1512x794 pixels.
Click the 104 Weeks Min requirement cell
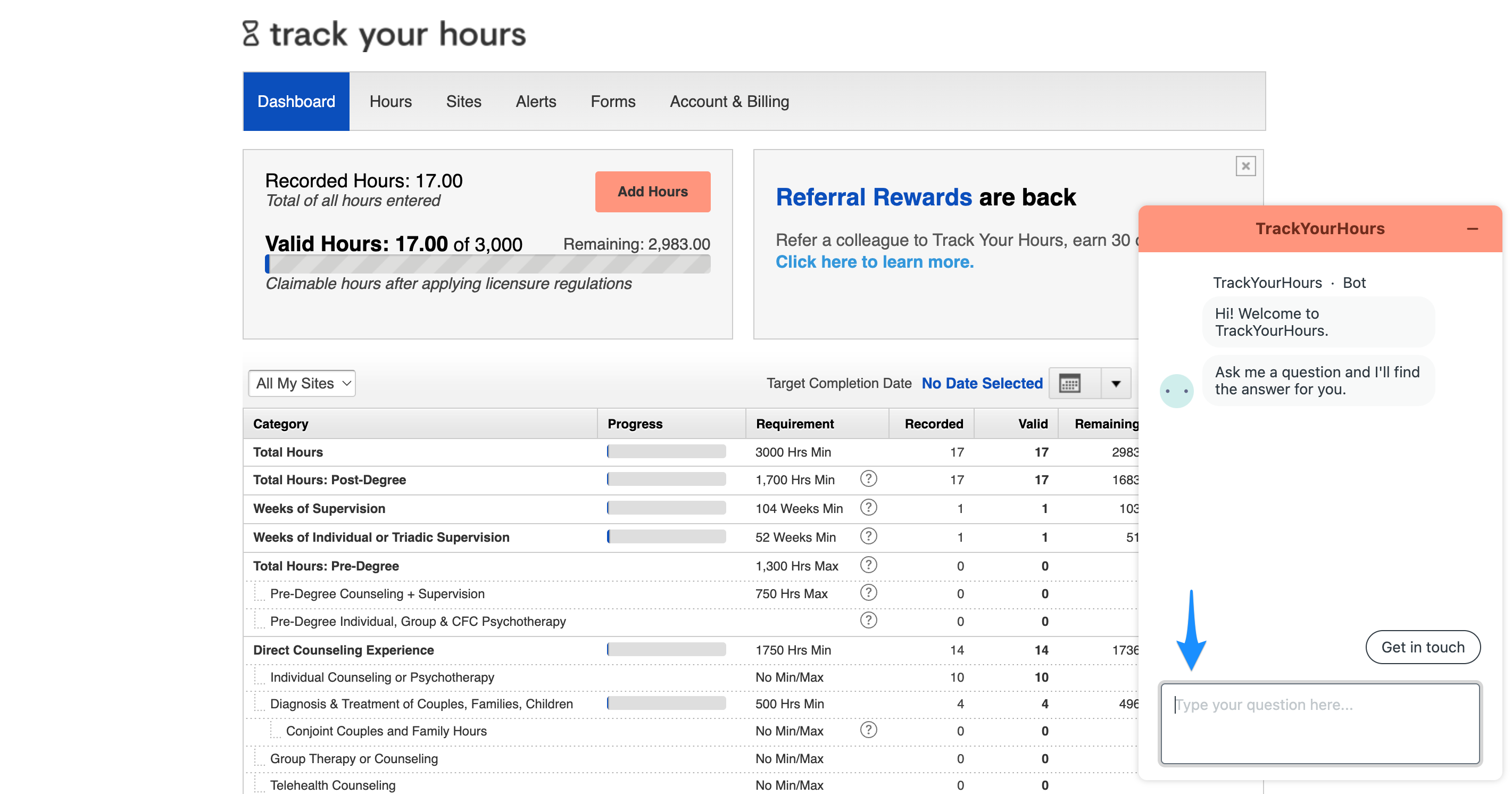click(x=799, y=509)
